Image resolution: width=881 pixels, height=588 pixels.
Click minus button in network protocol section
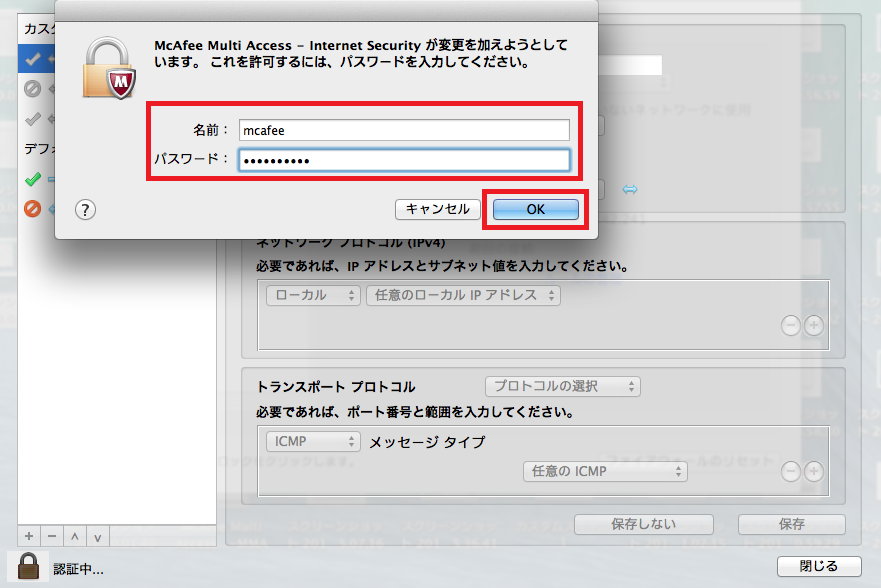pos(791,325)
